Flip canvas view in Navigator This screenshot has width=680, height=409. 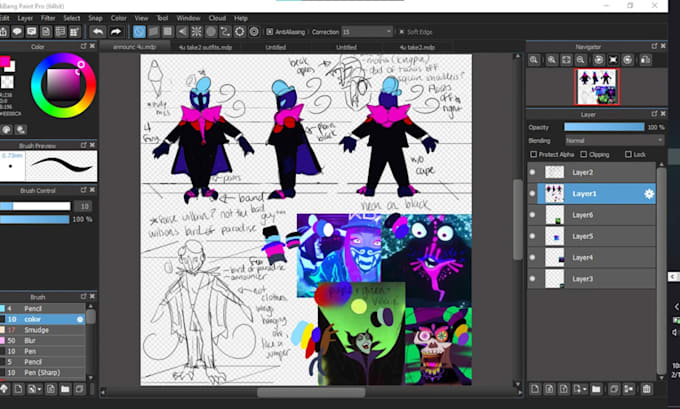tap(645, 60)
